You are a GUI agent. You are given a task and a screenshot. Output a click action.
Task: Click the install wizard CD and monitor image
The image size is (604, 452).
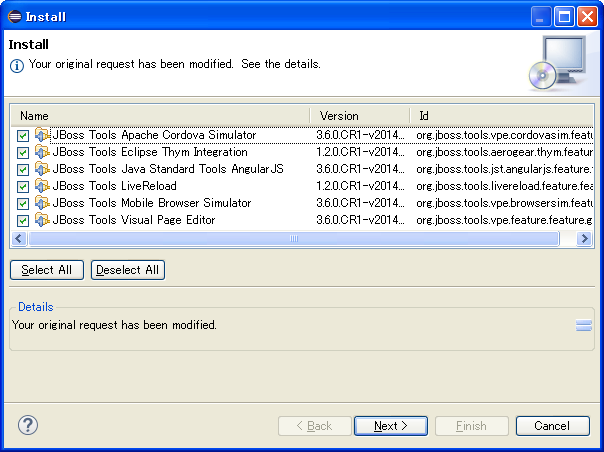(x=558, y=63)
